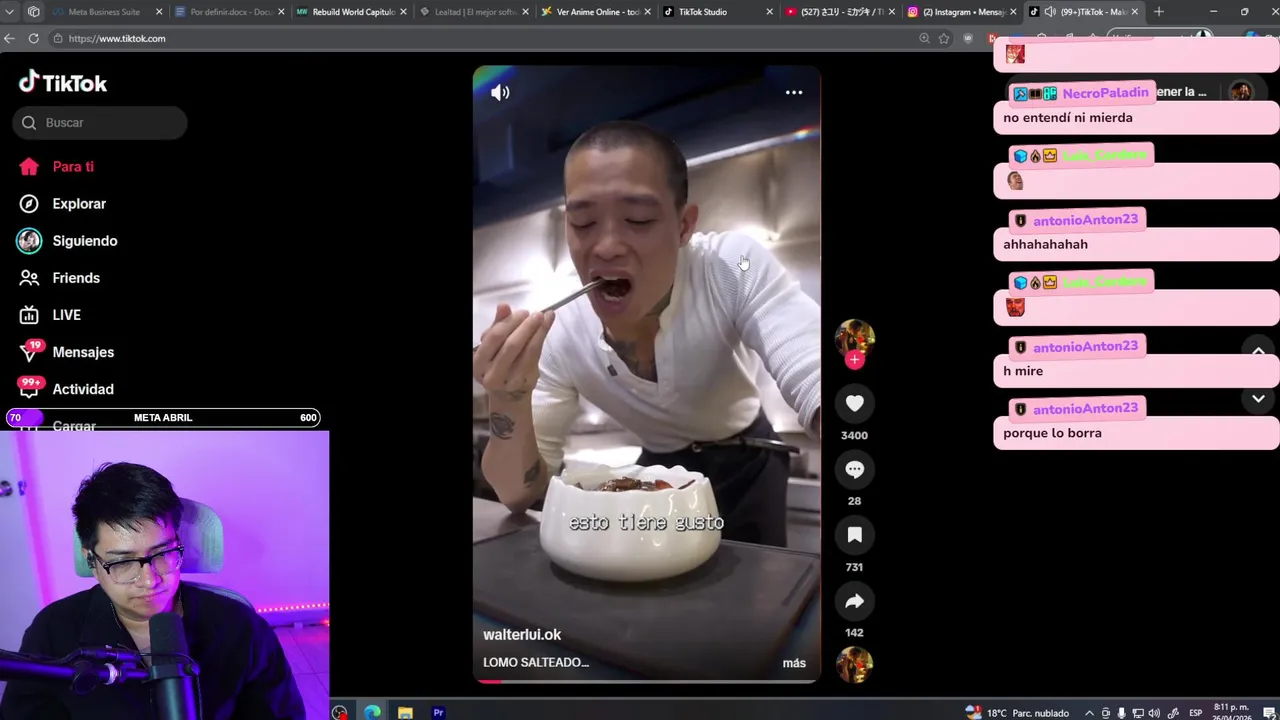Click the browser back arrow
Image resolution: width=1280 pixels, height=720 pixels.
pyautogui.click(x=9, y=38)
